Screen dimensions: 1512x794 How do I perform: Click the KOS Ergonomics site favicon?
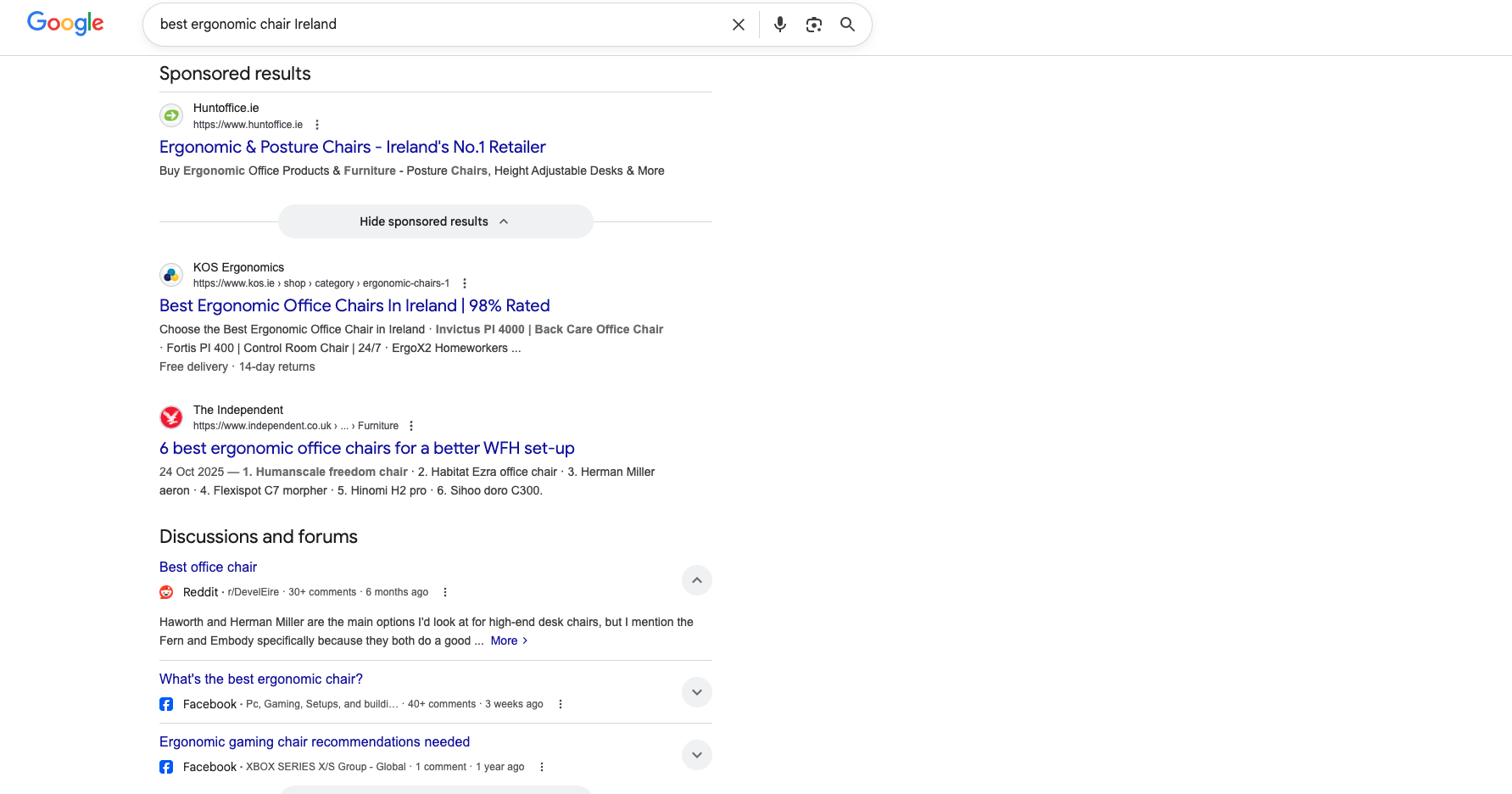[x=171, y=275]
